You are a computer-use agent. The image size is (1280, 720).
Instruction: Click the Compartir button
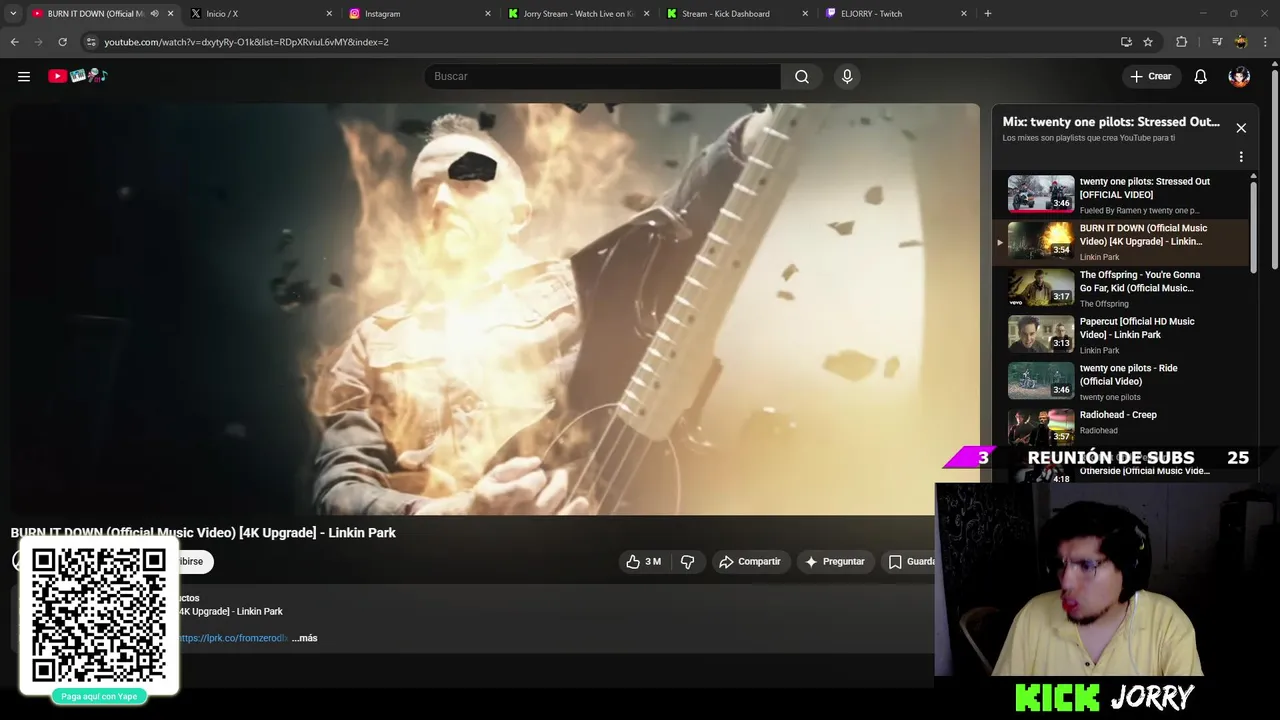750,562
